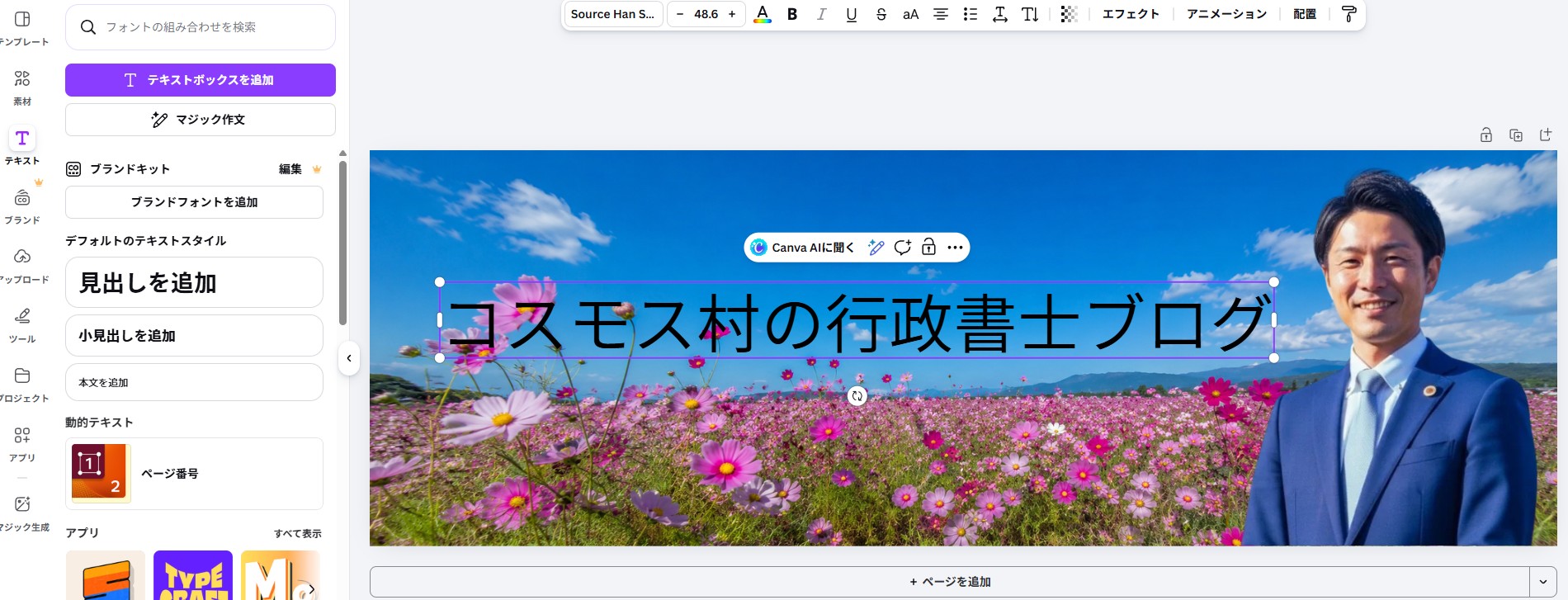Image resolution: width=1568 pixels, height=600 pixels.
Task: Click the Add text box (テキストボックスを追加) button
Action: coord(201,80)
